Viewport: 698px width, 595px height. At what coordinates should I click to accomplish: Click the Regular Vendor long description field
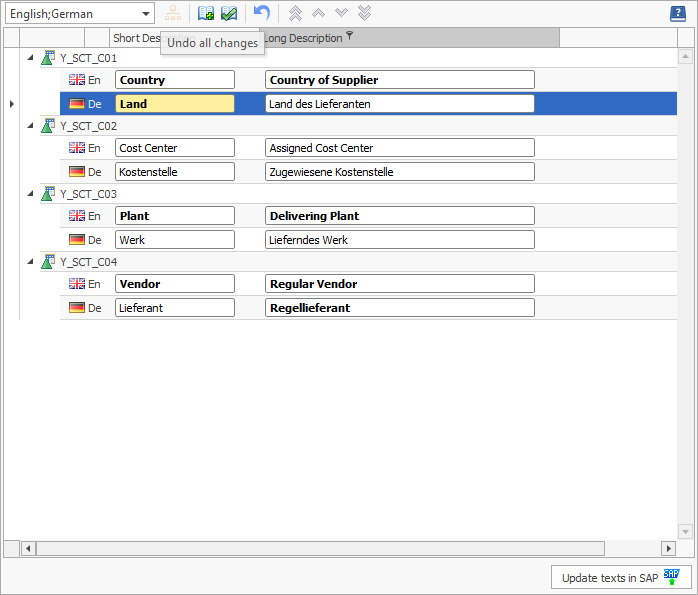point(399,284)
